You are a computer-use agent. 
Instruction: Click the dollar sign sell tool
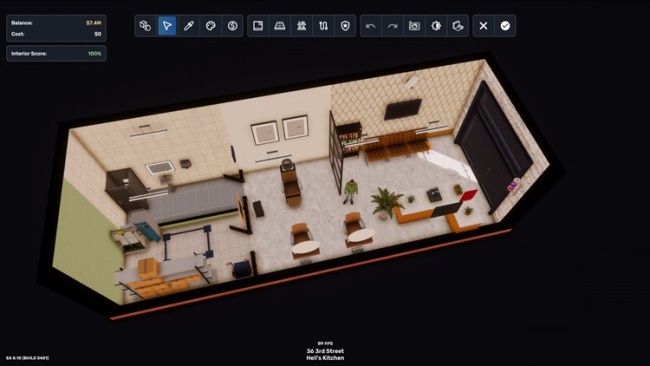(233, 26)
